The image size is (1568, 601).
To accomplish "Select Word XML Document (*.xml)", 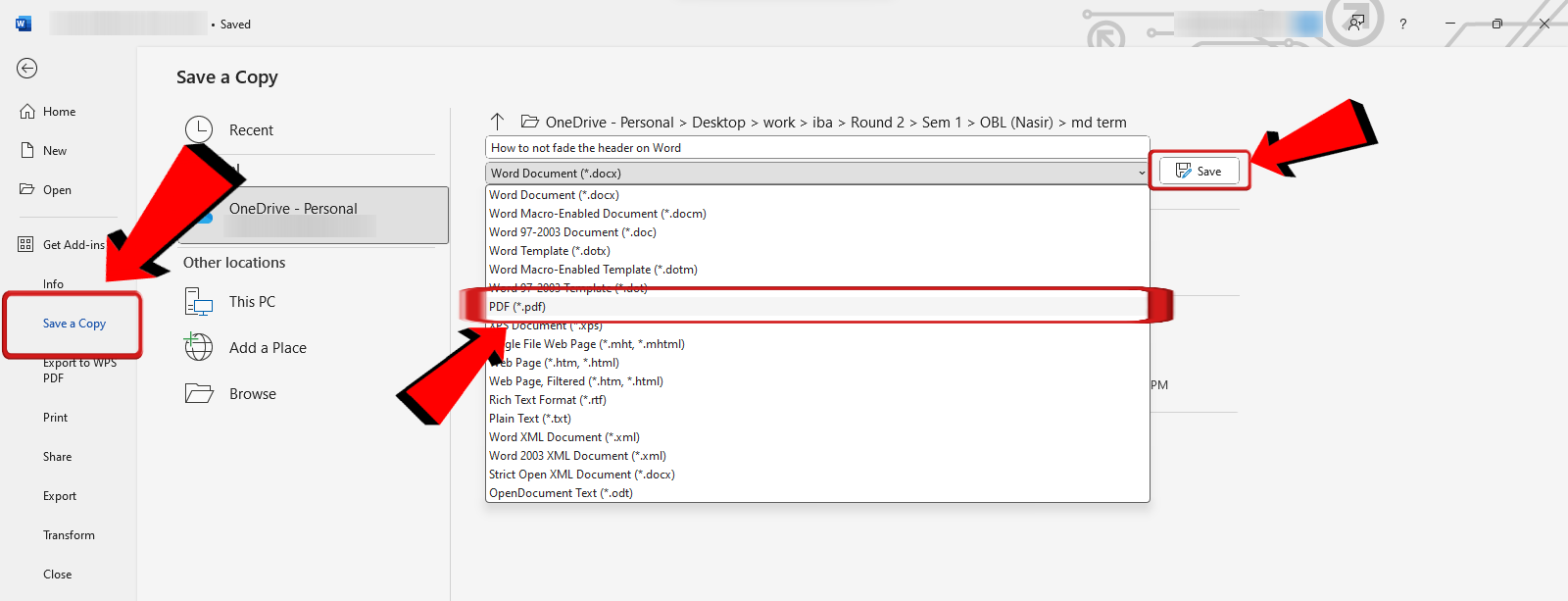I will (x=817, y=437).
